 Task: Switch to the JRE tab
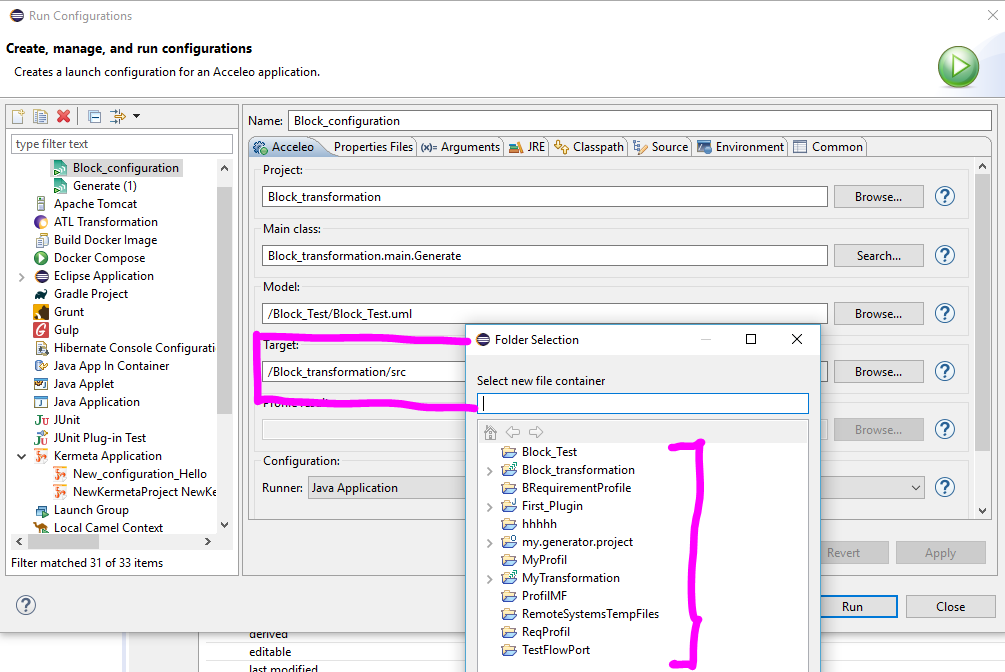pos(526,147)
